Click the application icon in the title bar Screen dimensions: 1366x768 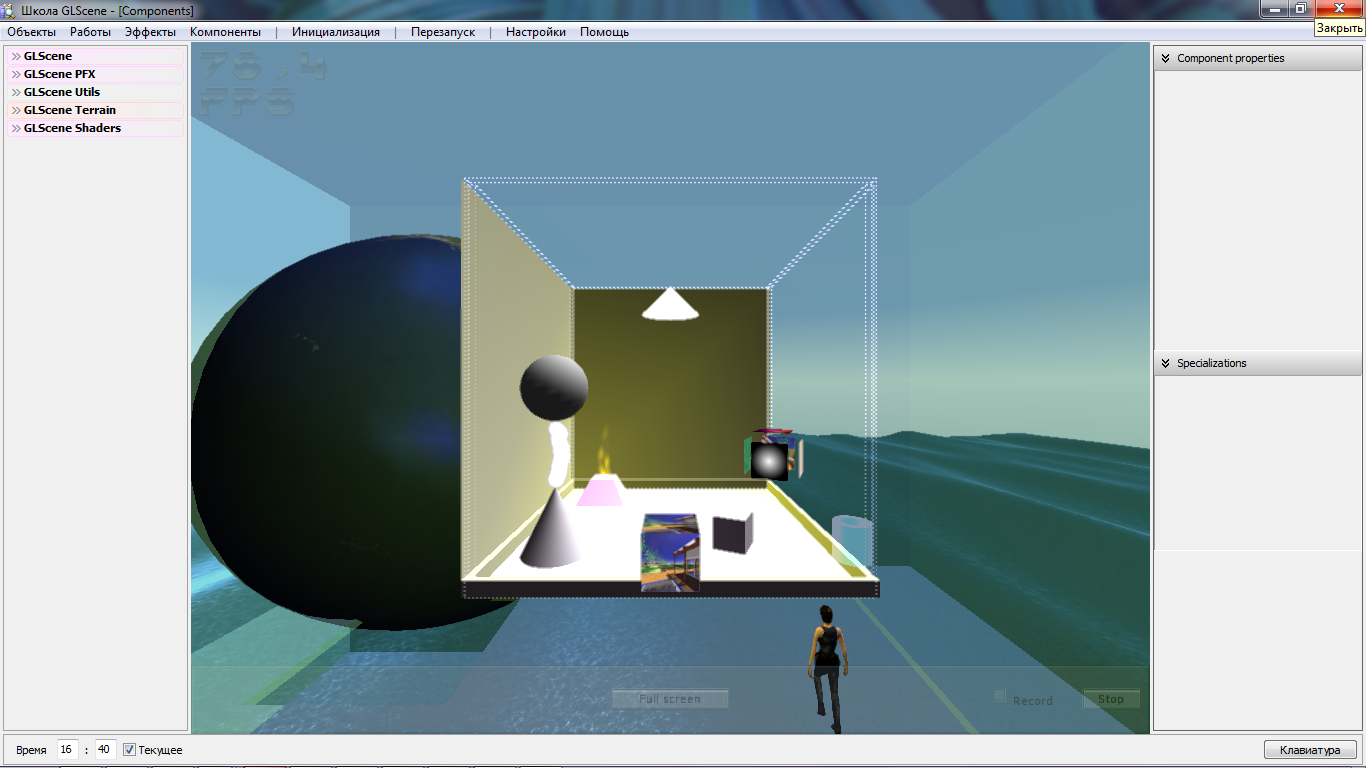(9, 10)
